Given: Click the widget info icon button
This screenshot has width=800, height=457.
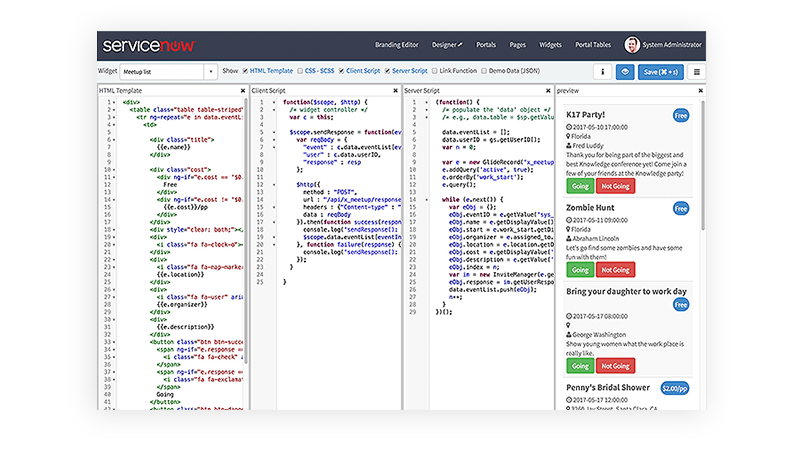Looking at the screenshot, I should [x=603, y=72].
